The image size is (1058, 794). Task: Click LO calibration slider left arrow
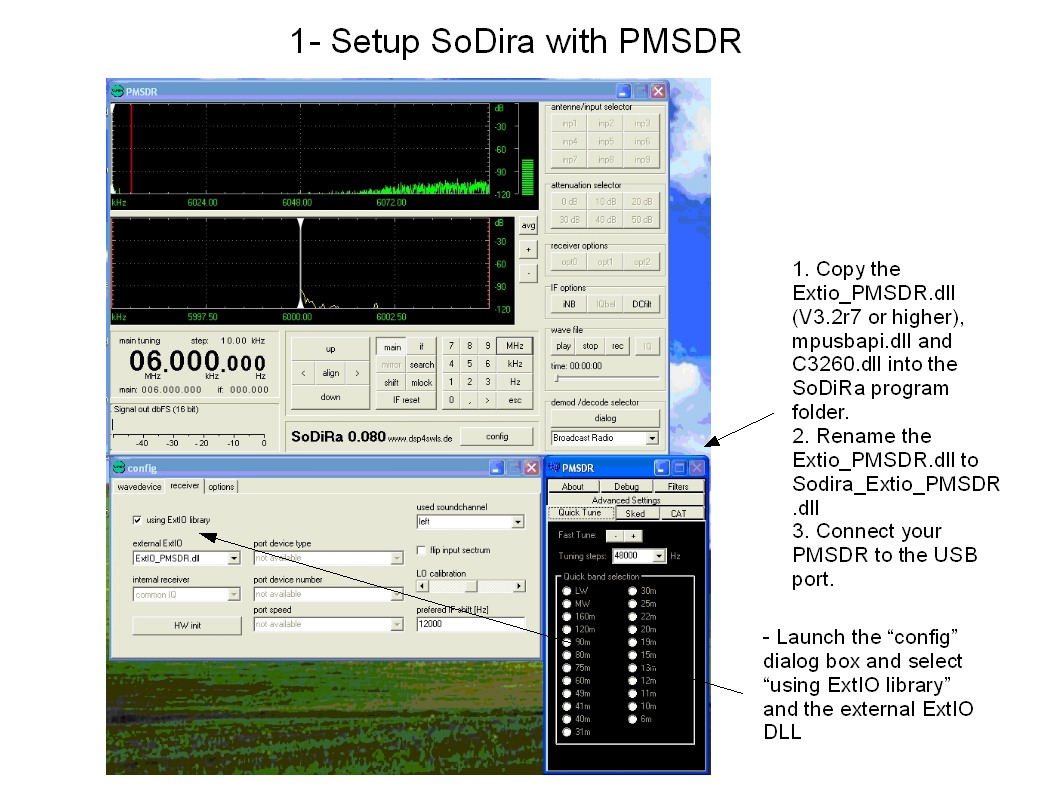point(422,586)
